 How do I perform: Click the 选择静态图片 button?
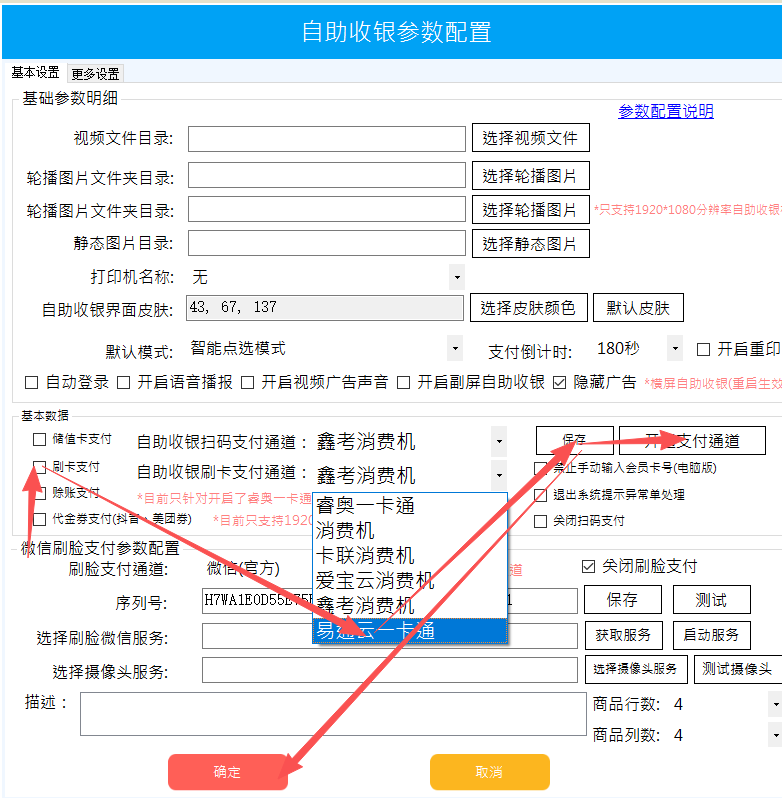[530, 243]
